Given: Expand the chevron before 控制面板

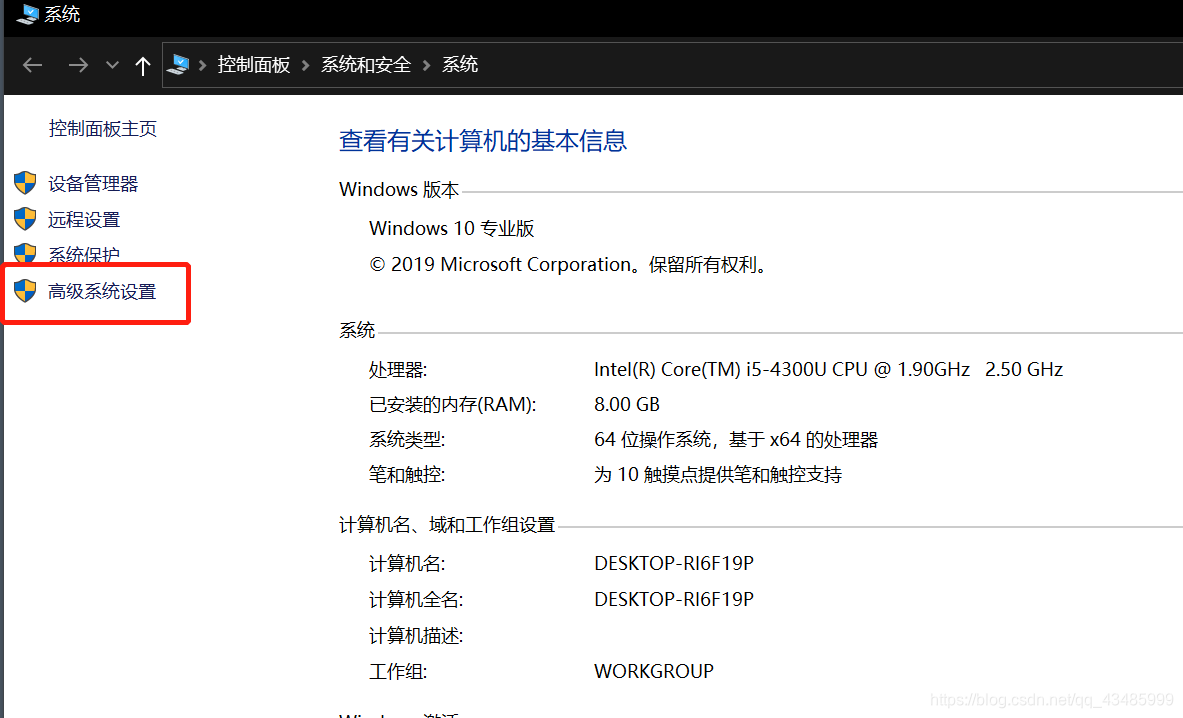Looking at the screenshot, I should click(202, 66).
